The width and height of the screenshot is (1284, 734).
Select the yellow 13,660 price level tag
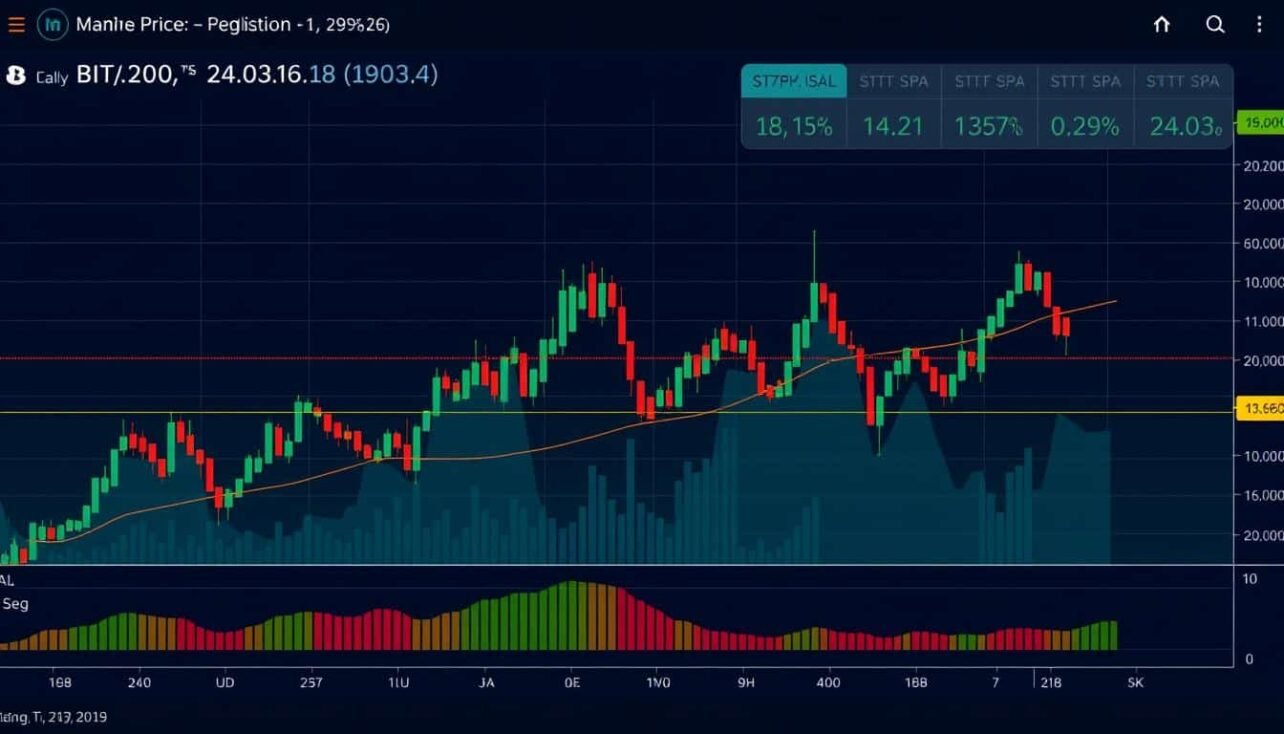[x=1262, y=410]
